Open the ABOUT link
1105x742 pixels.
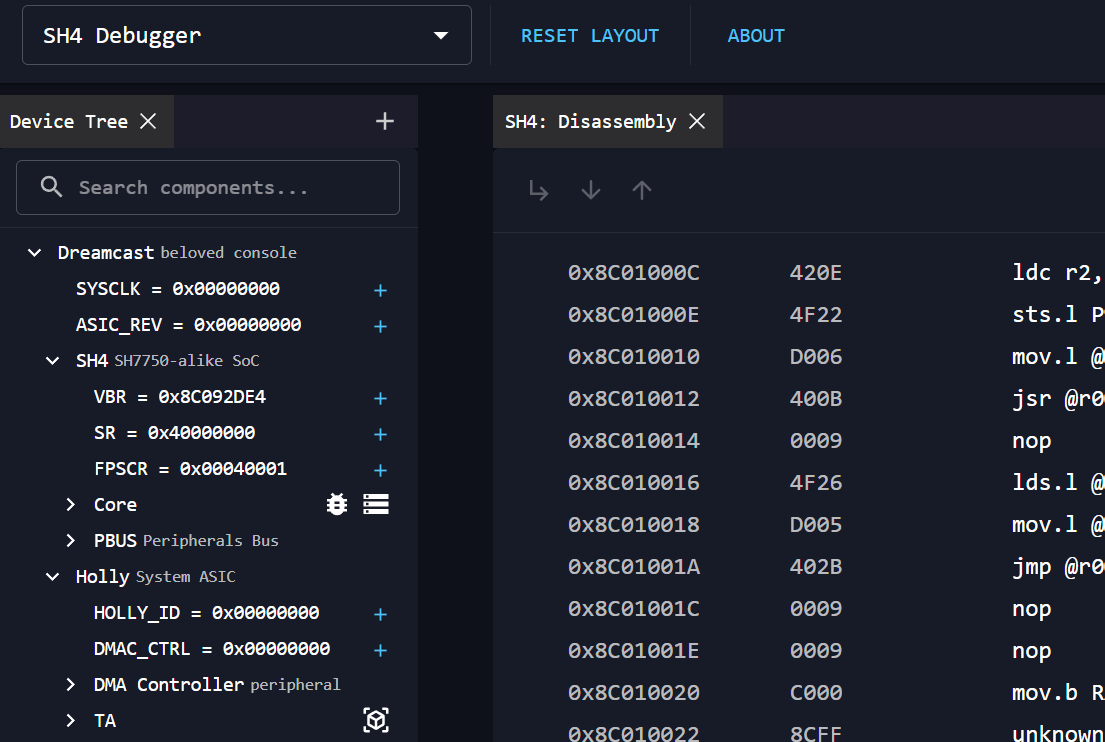coord(756,36)
